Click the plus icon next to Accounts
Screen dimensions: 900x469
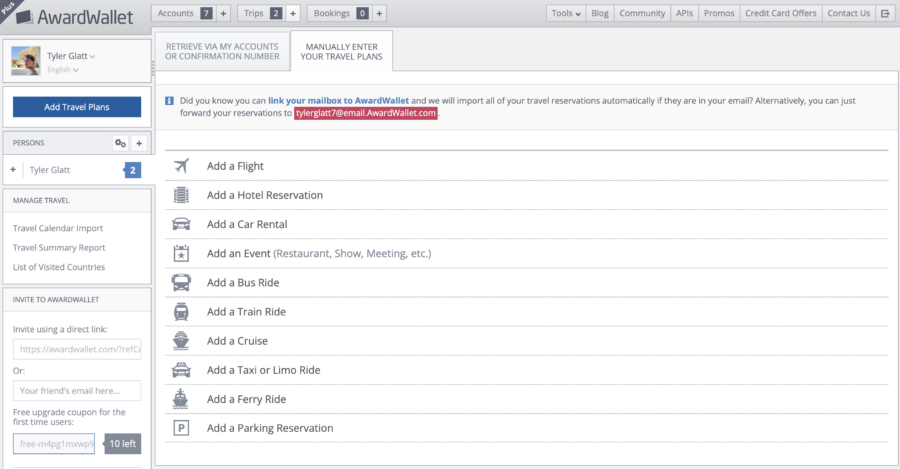223,13
